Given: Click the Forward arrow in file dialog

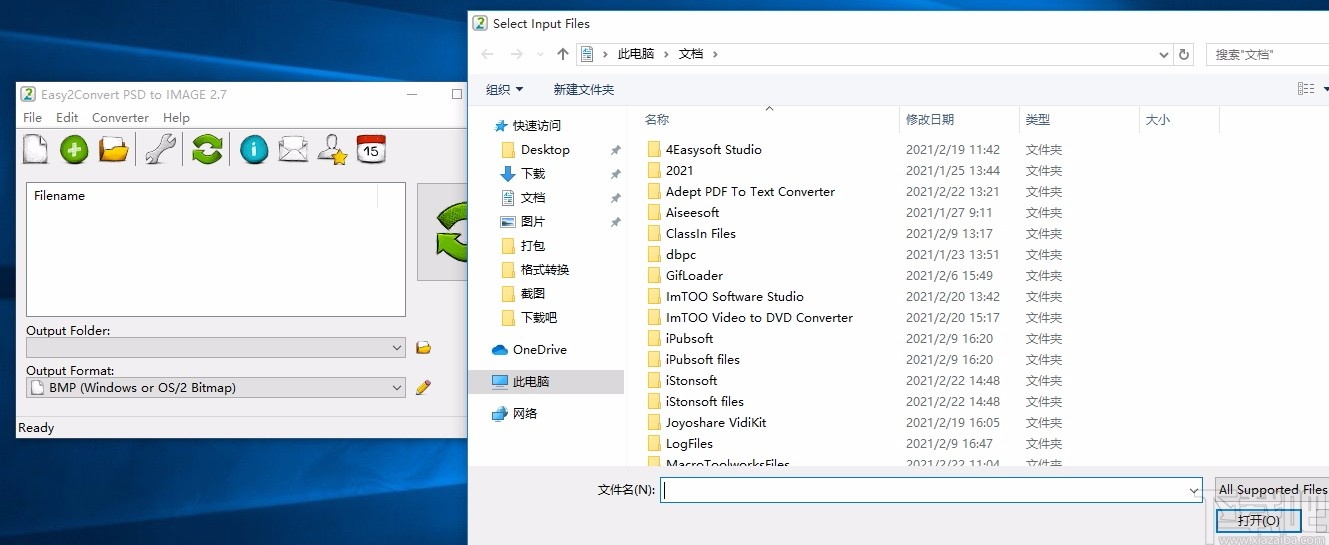Looking at the screenshot, I should 517,54.
